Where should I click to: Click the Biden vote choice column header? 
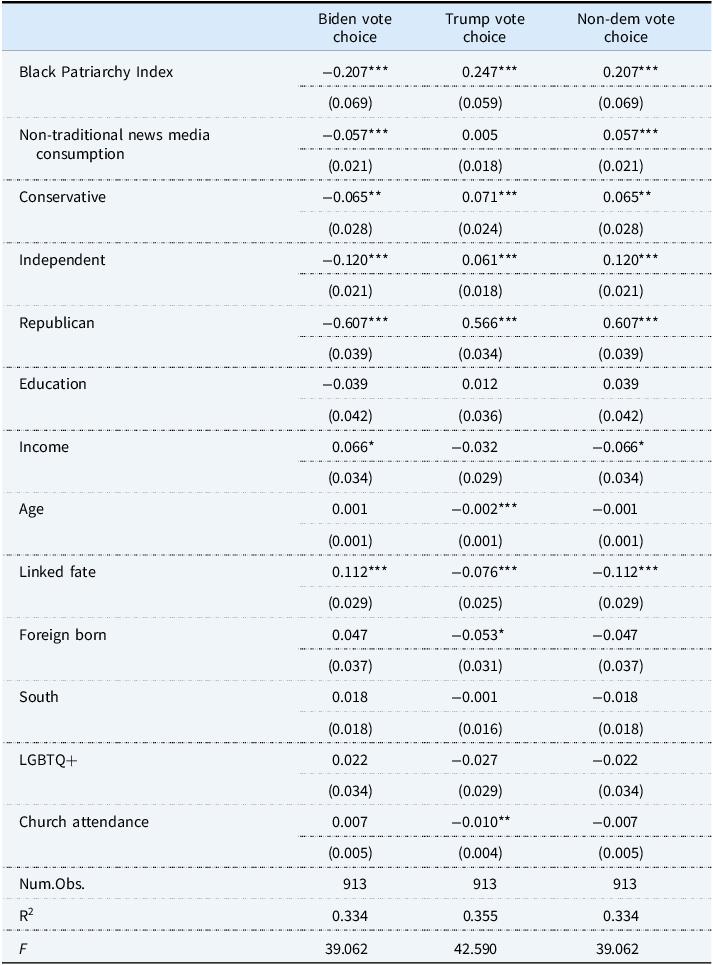355,28
